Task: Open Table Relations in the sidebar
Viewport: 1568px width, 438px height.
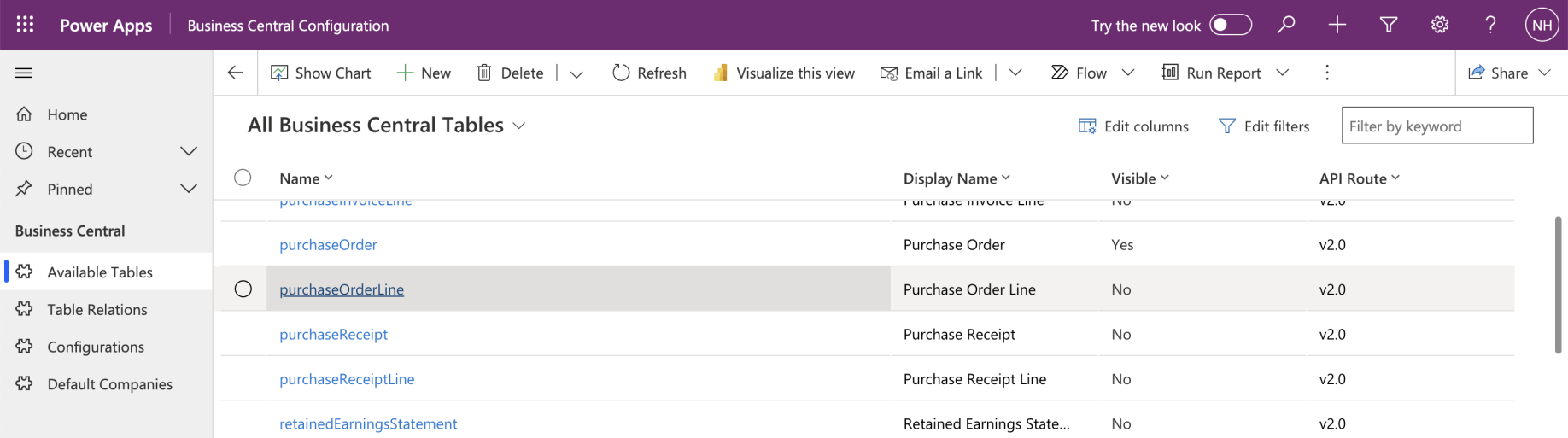Action: point(97,310)
